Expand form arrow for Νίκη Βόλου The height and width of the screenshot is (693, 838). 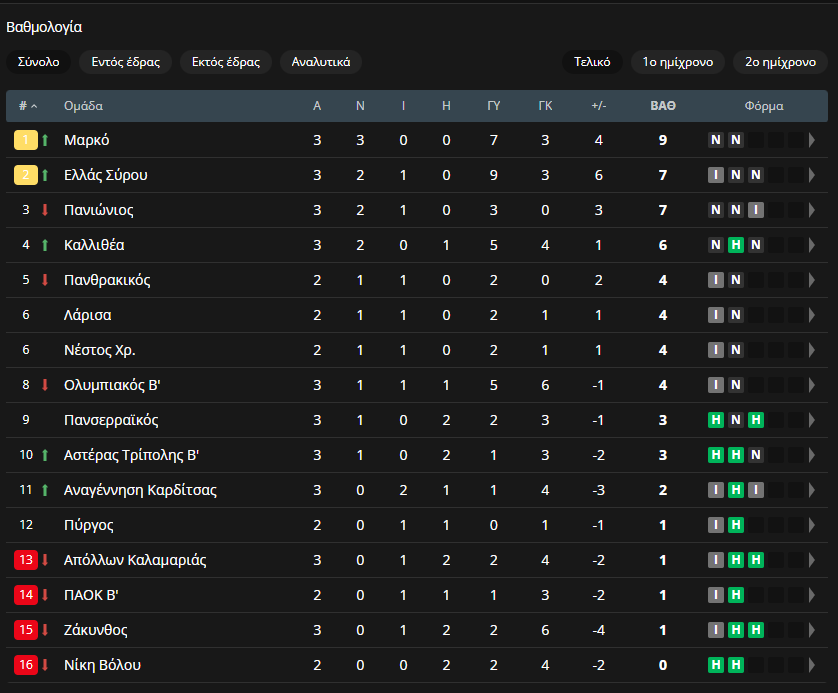[x=812, y=665]
